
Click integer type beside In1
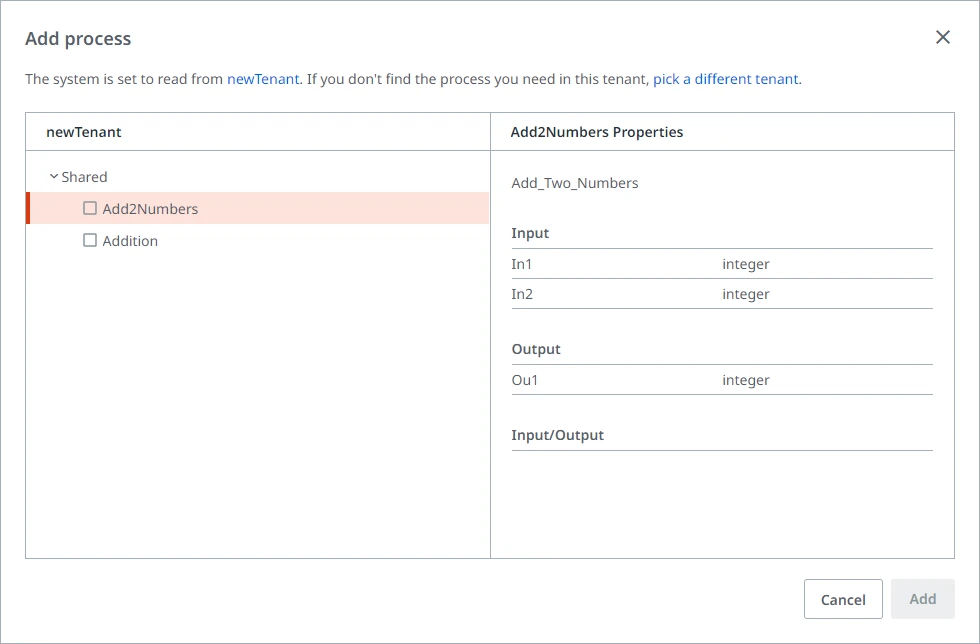coord(746,264)
